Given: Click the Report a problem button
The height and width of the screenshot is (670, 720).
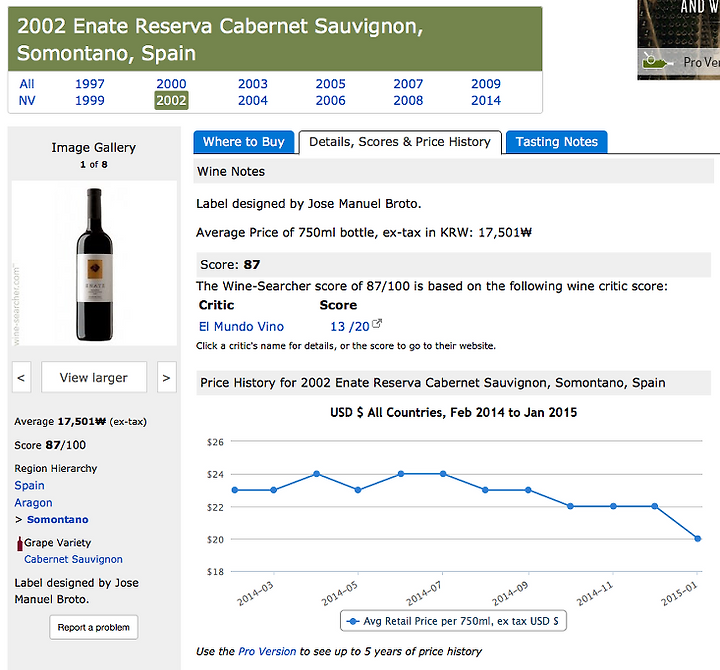Looking at the screenshot, I should 94,627.
